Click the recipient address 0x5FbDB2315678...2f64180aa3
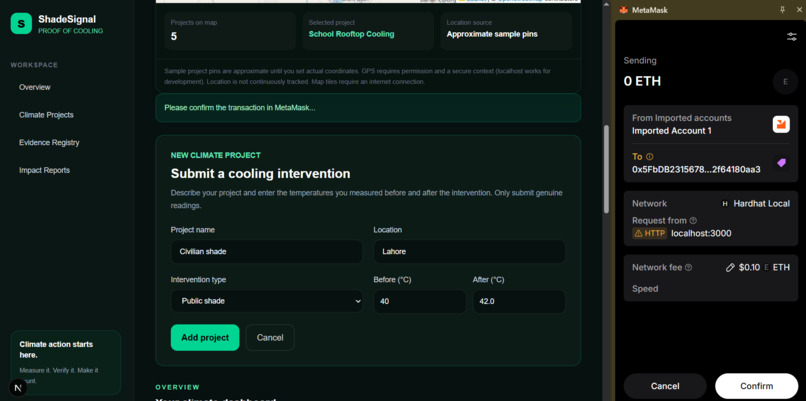 [x=696, y=169]
